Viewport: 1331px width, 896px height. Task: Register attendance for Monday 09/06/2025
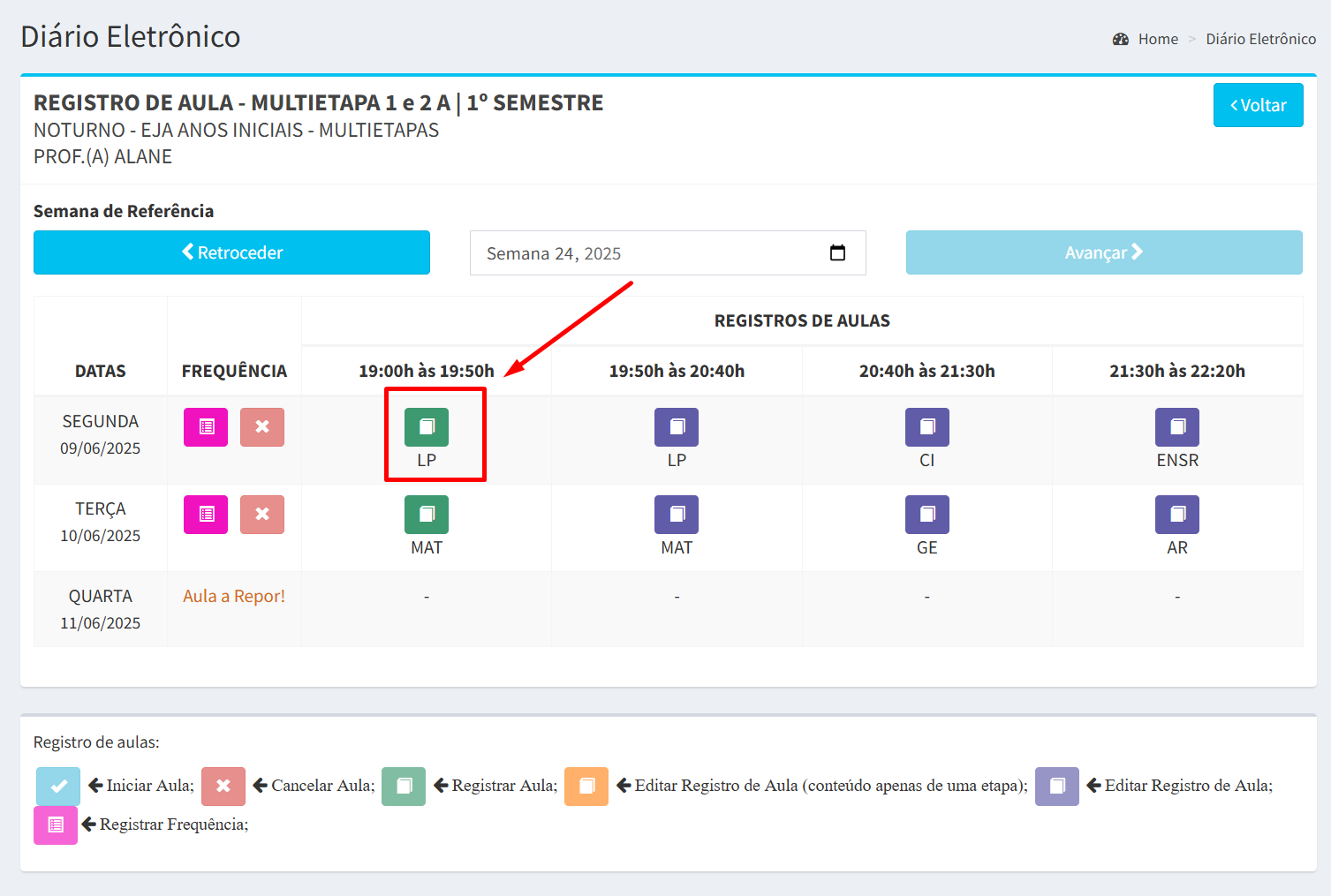(x=206, y=427)
